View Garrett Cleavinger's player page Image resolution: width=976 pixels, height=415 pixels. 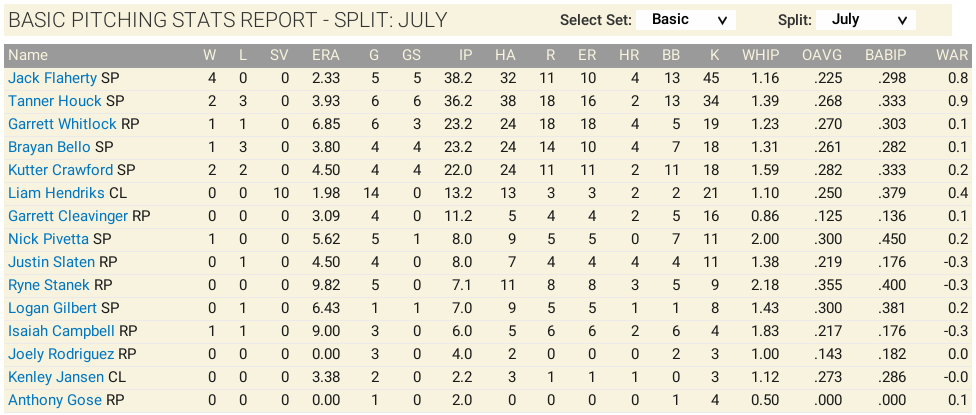point(68,216)
